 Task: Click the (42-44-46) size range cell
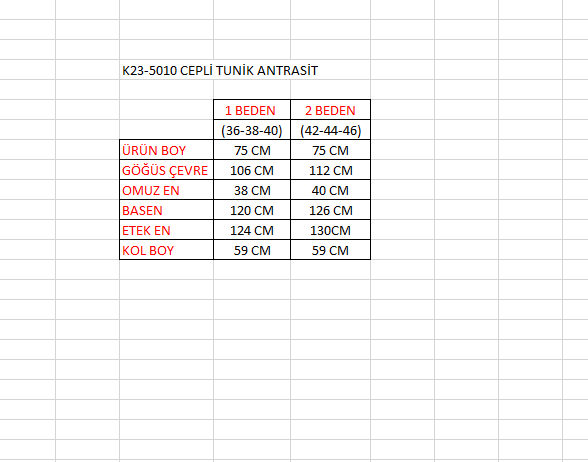pos(330,130)
